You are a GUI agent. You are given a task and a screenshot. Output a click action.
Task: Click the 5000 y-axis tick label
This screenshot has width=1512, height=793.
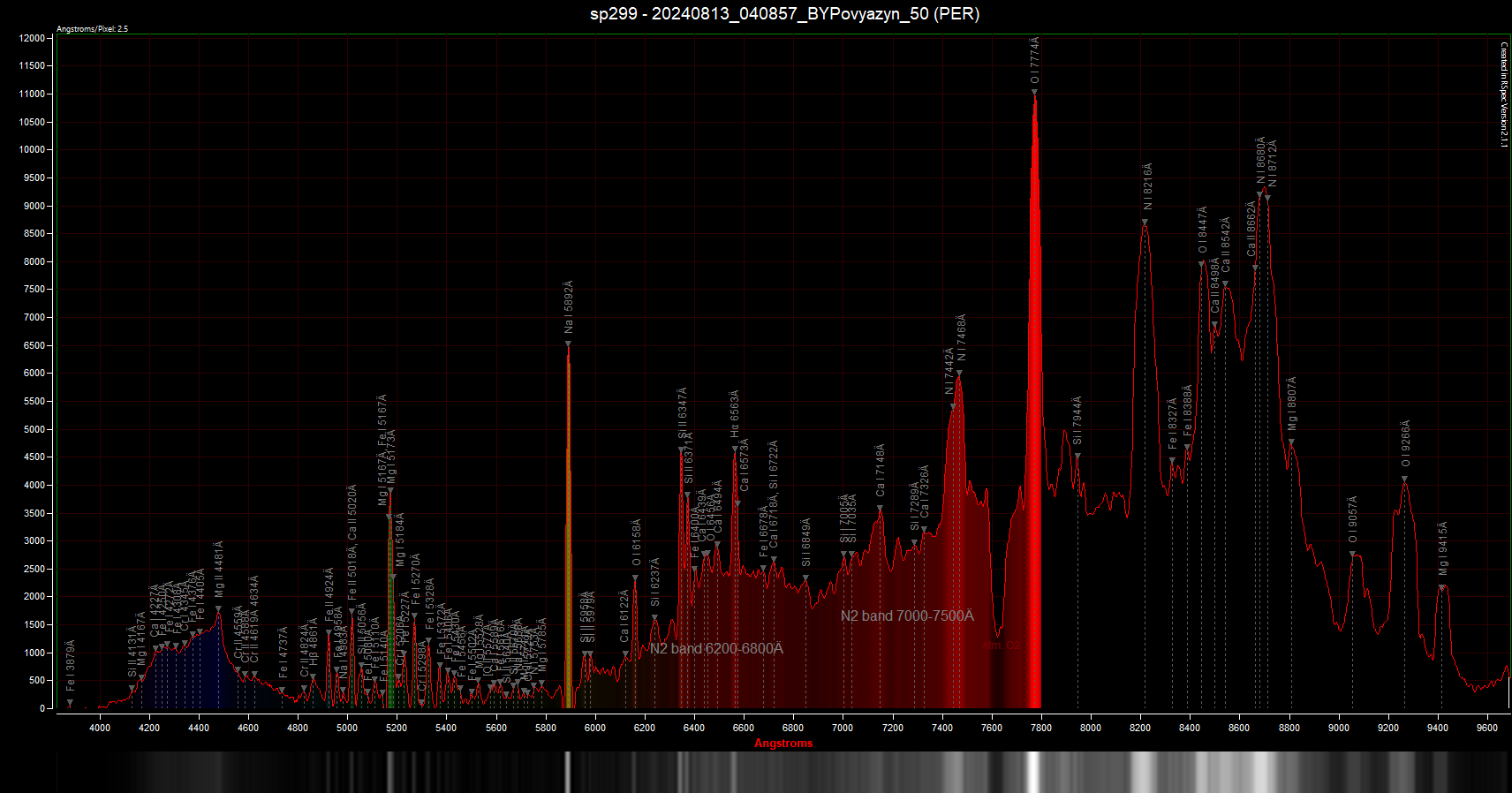tap(34, 429)
